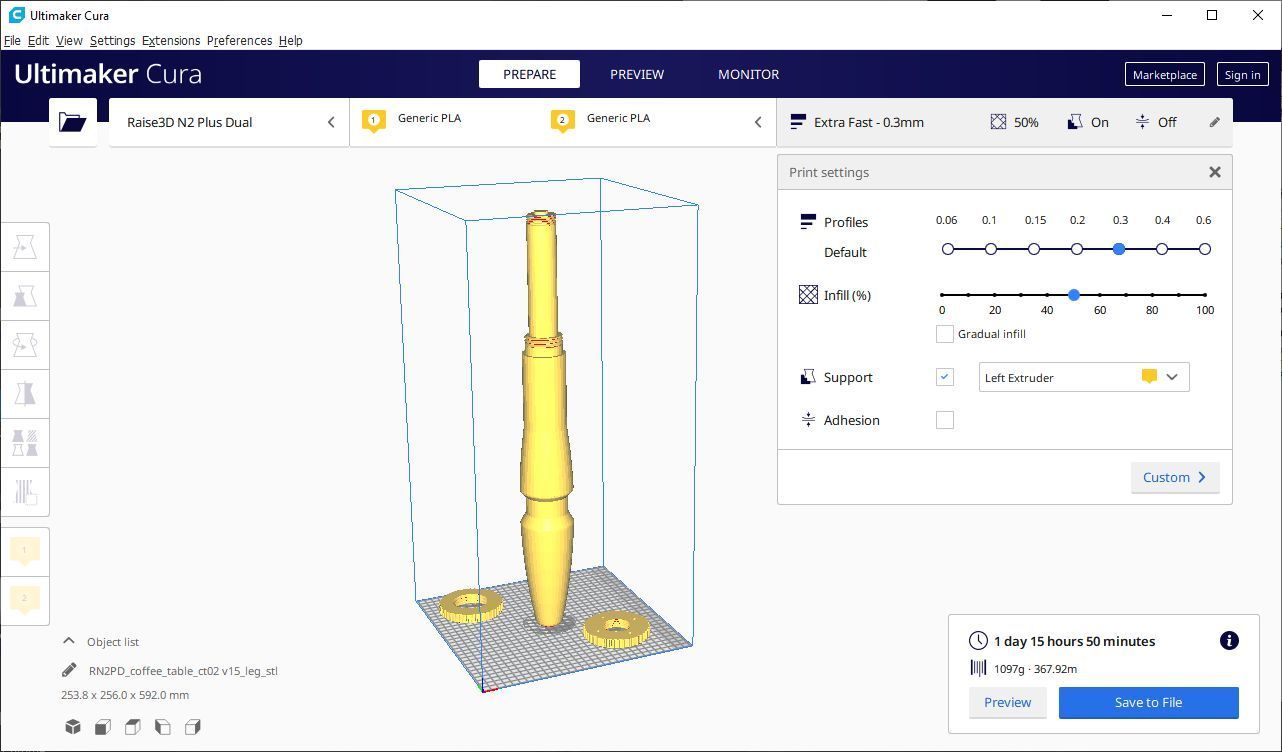Click the Extra Fast profile layer icon
The width and height of the screenshot is (1282, 752).
(x=798, y=122)
